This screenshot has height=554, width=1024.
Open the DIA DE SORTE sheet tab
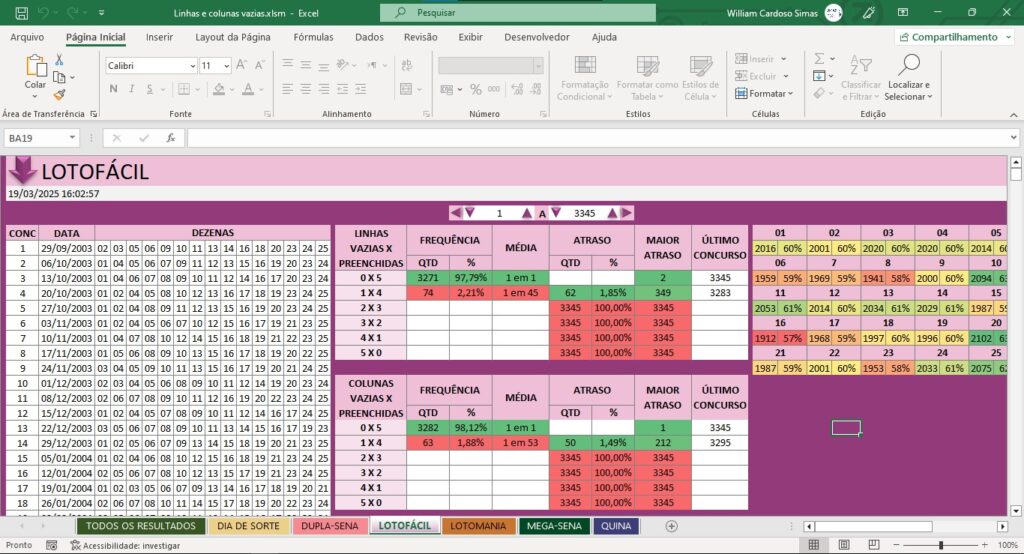pyautogui.click(x=248, y=526)
